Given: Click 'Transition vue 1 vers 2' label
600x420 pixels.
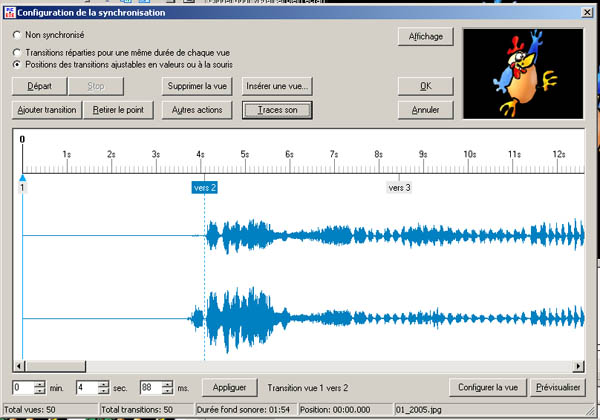Looking at the screenshot, I should pyautogui.click(x=308, y=388).
